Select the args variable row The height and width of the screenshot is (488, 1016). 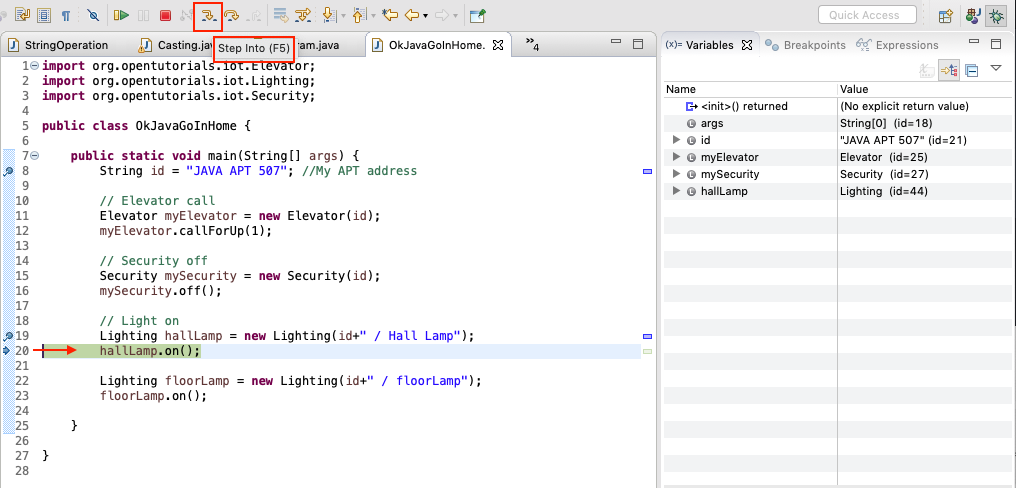pyautogui.click(x=840, y=123)
